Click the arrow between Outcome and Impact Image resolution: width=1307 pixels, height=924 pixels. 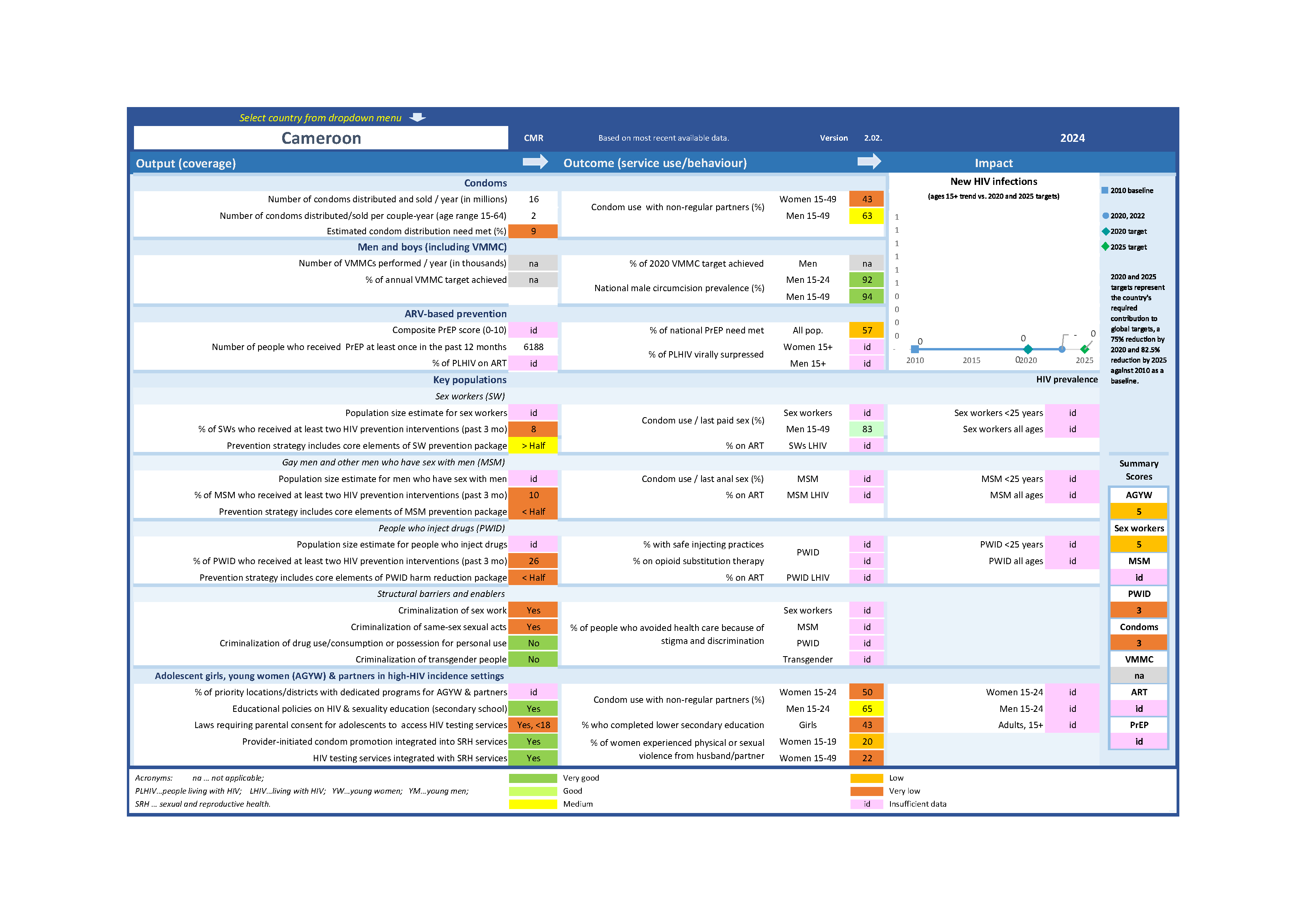(869, 162)
